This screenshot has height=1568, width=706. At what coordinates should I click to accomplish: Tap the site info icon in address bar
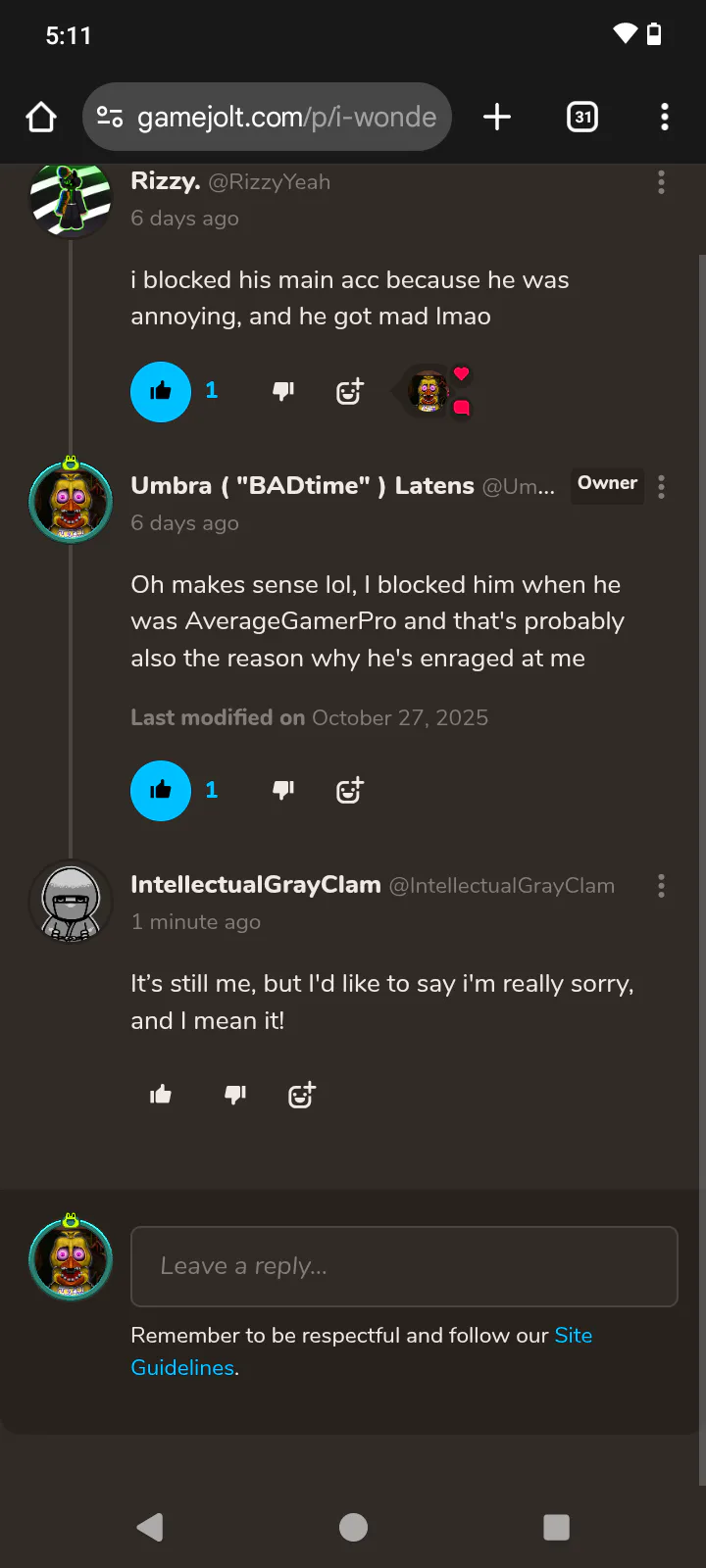pos(110,118)
